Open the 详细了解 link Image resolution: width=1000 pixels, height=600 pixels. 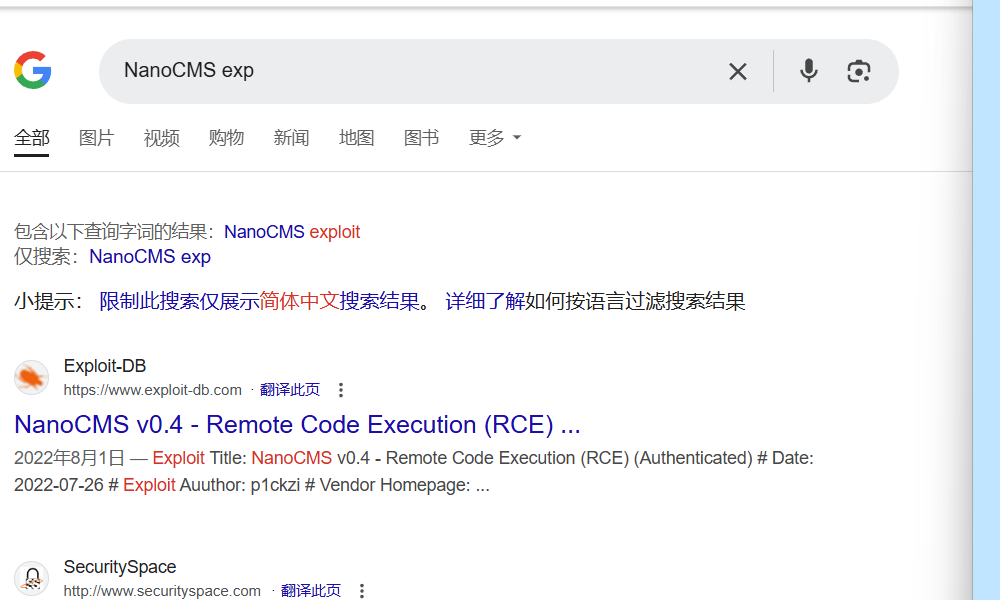(x=485, y=301)
